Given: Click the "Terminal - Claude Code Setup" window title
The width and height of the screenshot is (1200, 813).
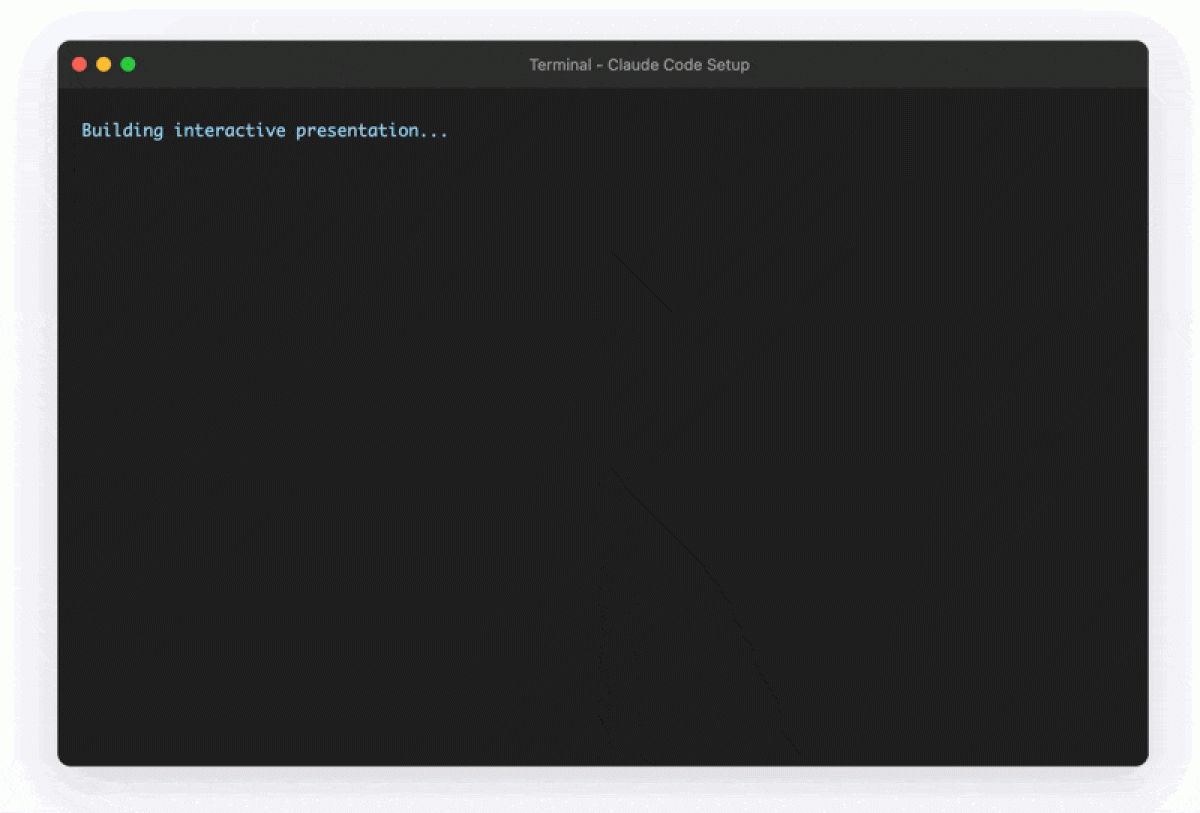Looking at the screenshot, I should [639, 65].
